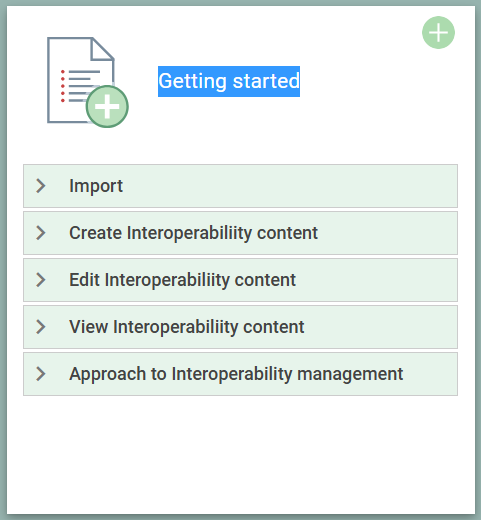Click empty space in the Import row
Image resolution: width=481 pixels, height=520 pixels.
tap(290, 186)
